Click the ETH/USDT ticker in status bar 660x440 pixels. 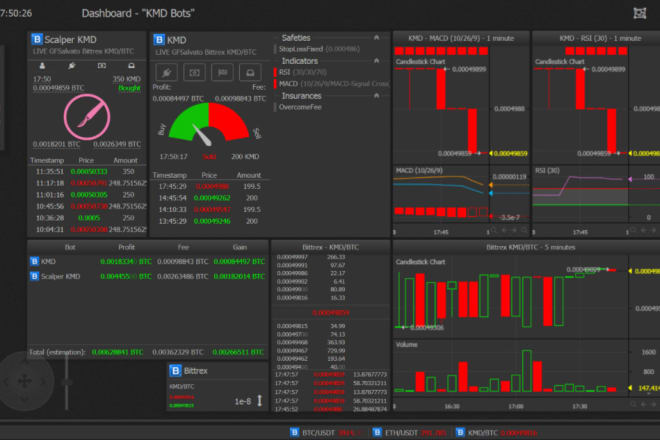tap(409, 432)
